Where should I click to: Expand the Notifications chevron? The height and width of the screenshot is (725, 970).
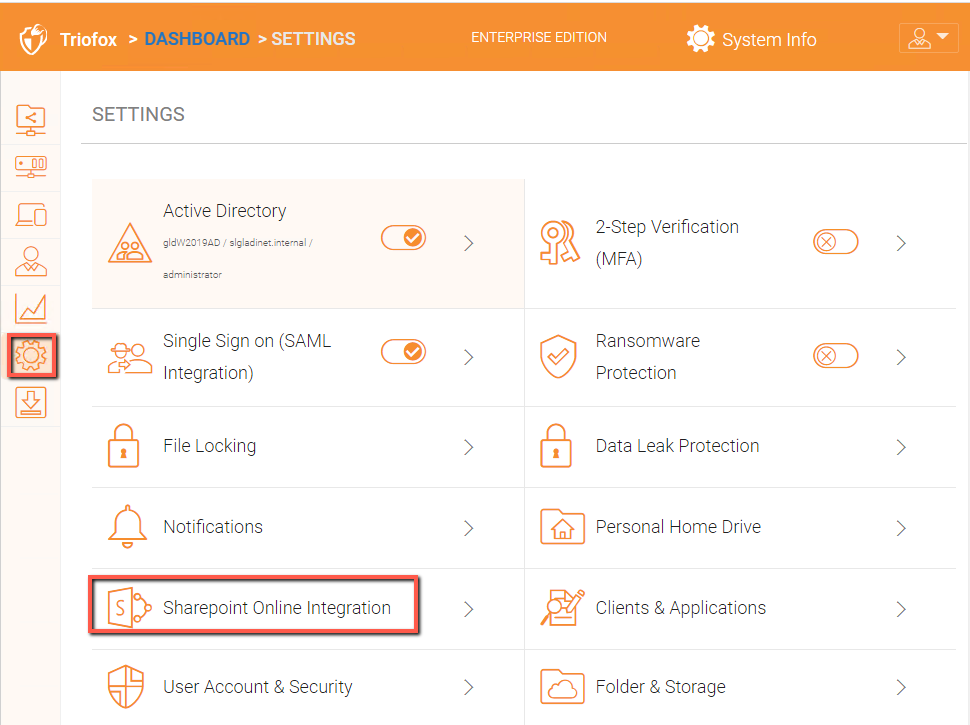click(469, 528)
